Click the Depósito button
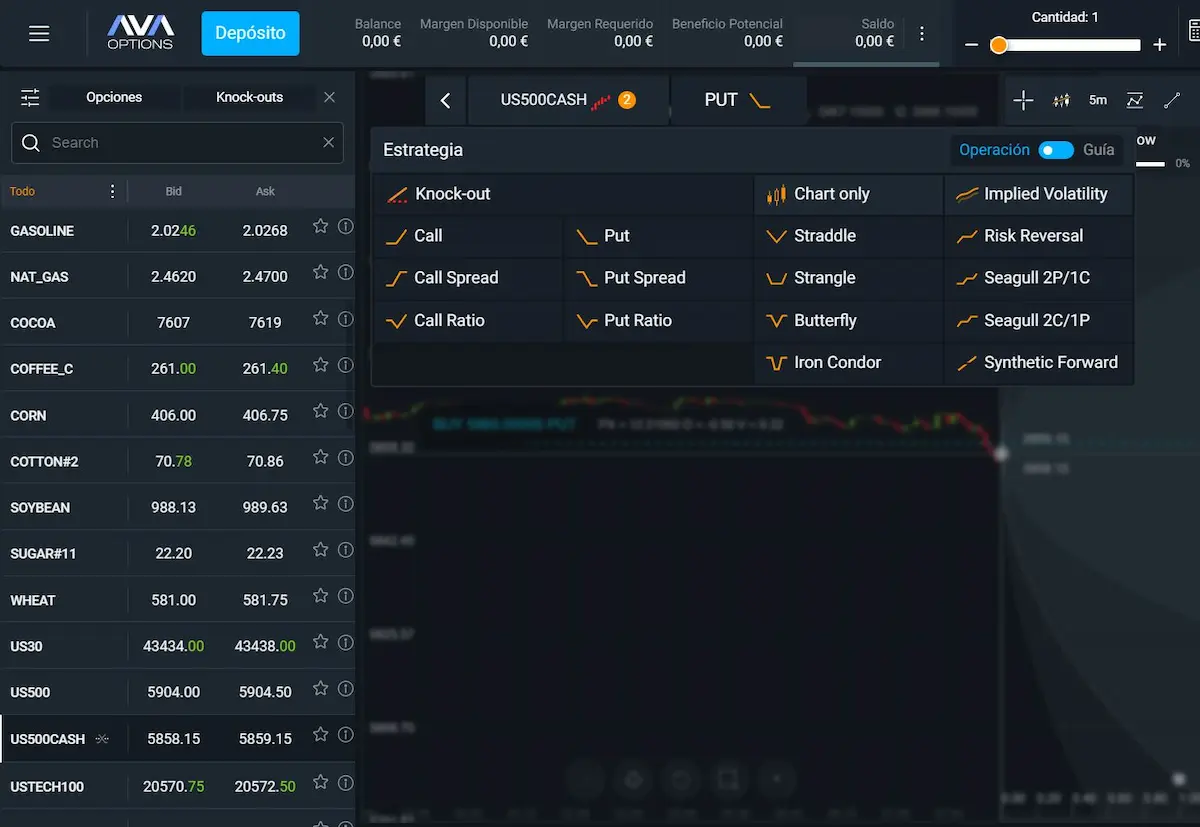 click(250, 33)
